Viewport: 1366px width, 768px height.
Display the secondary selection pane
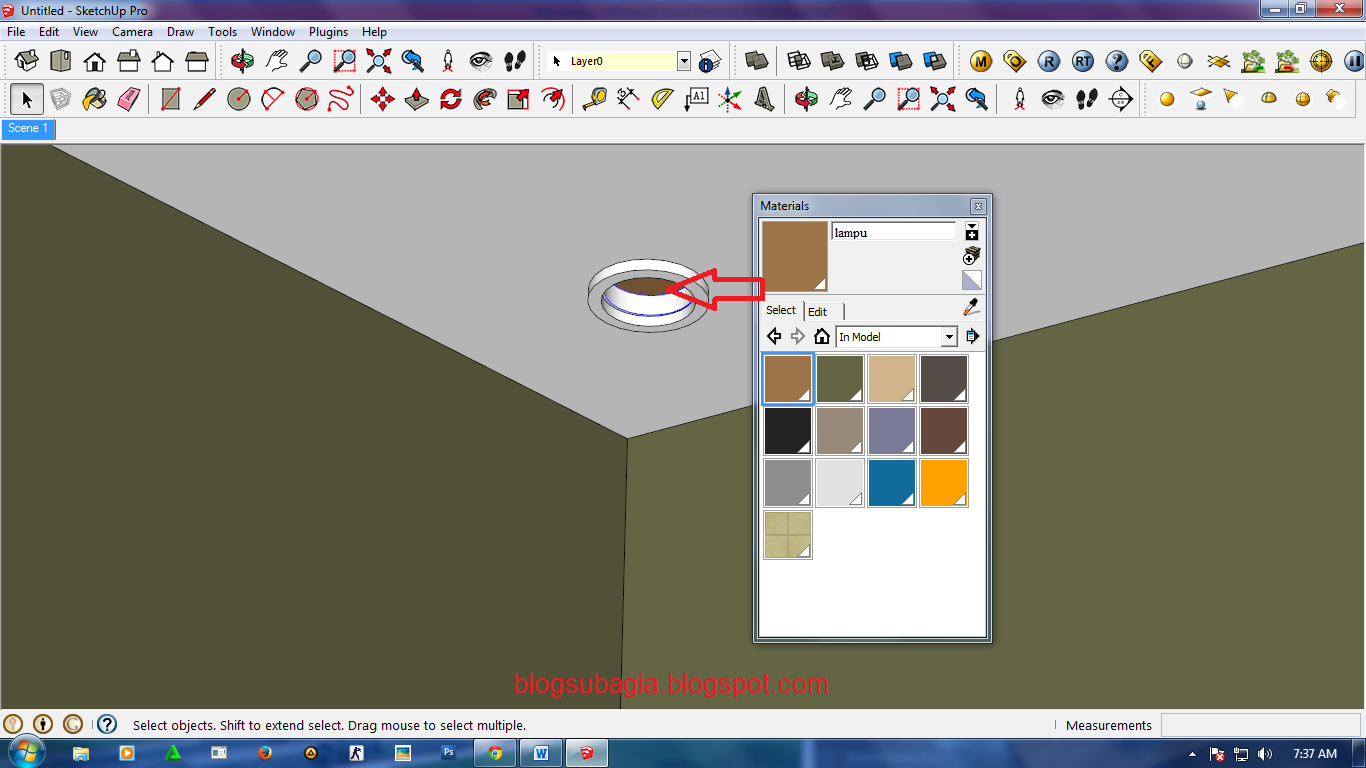pyautogui.click(x=972, y=232)
